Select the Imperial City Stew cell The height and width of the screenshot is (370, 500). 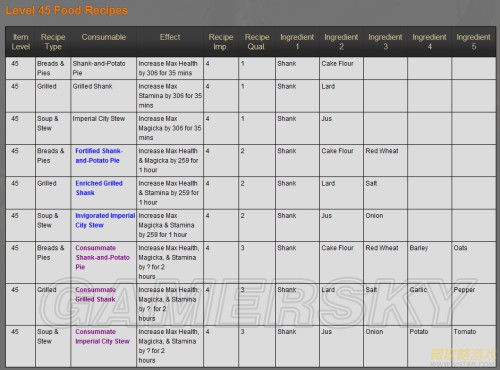(x=104, y=128)
